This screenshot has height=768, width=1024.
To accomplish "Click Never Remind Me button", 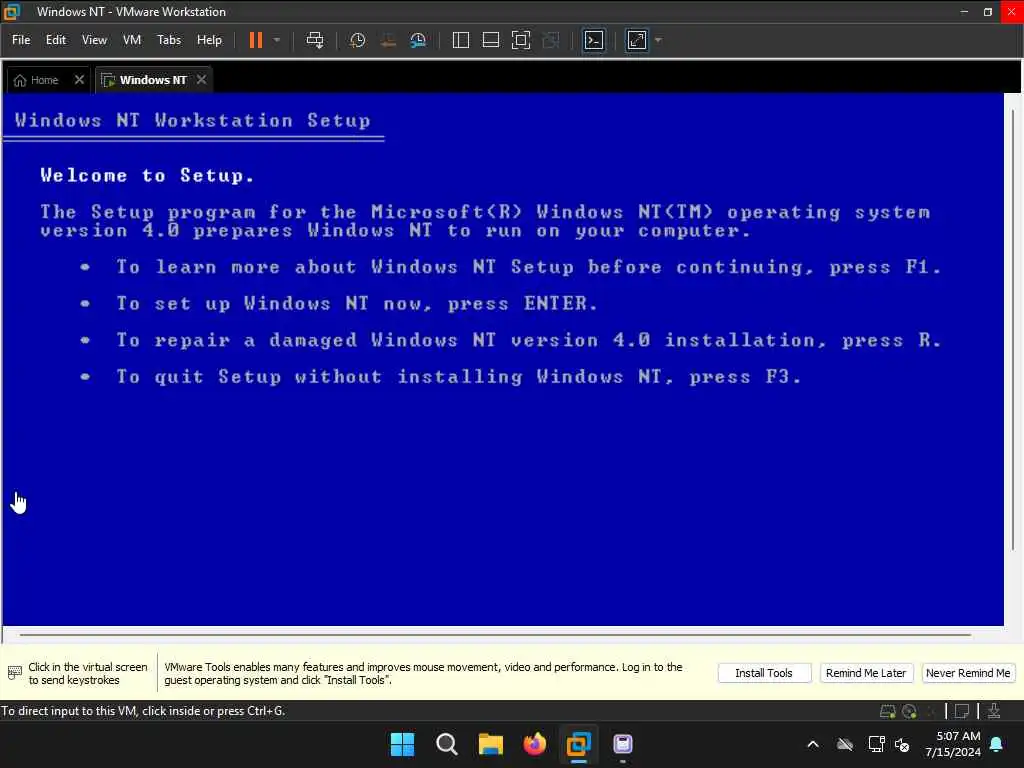I will click(968, 673).
